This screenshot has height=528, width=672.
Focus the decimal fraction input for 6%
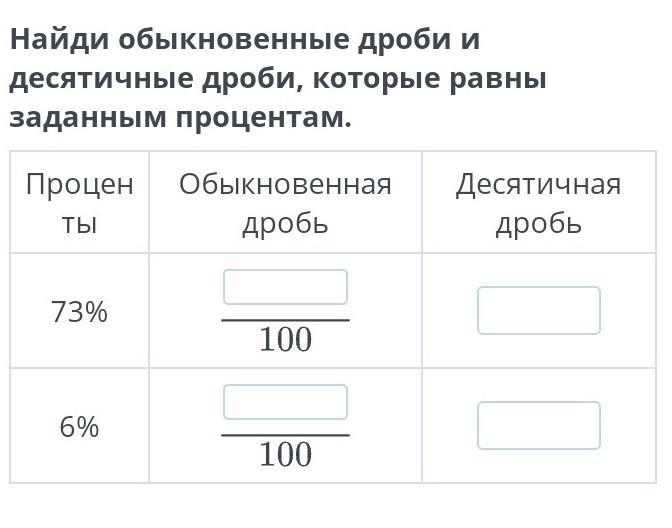click(538, 425)
